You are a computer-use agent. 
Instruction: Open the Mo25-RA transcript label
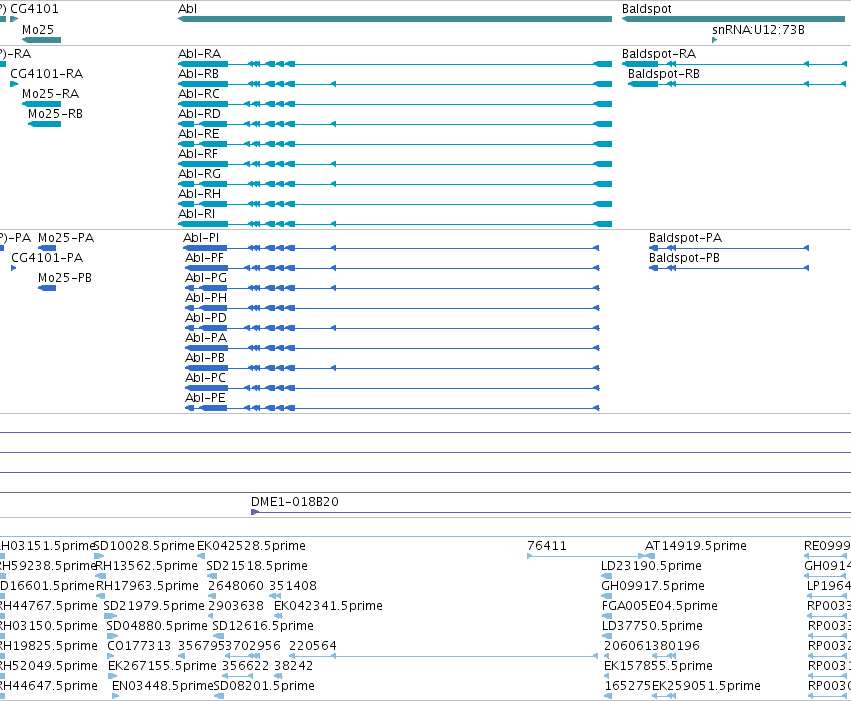tap(50, 94)
